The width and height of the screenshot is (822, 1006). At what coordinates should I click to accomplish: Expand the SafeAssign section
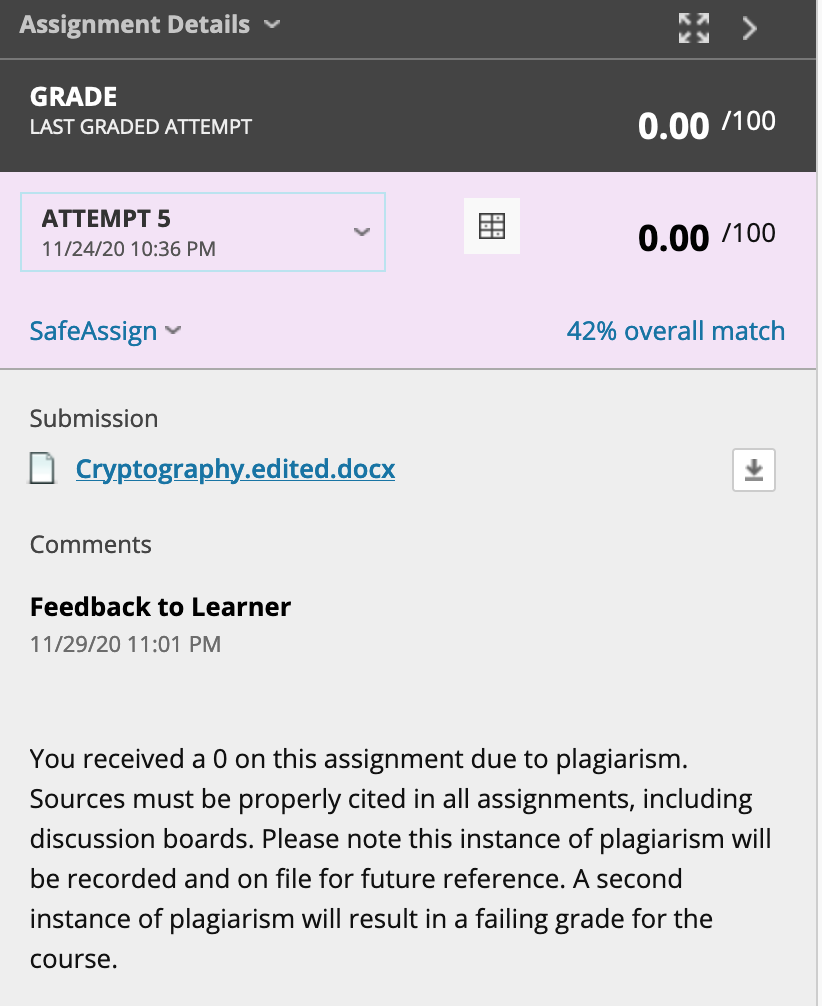pos(106,331)
